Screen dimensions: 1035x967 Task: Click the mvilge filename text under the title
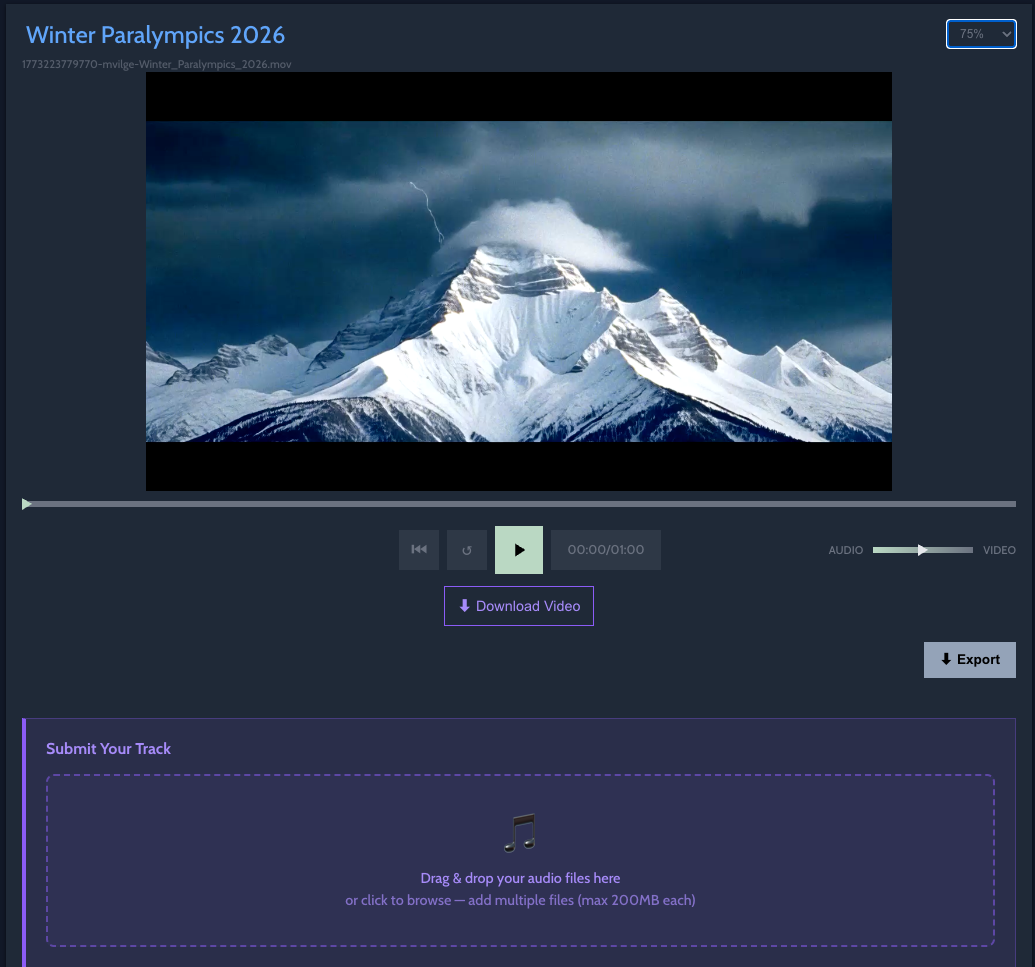155,63
